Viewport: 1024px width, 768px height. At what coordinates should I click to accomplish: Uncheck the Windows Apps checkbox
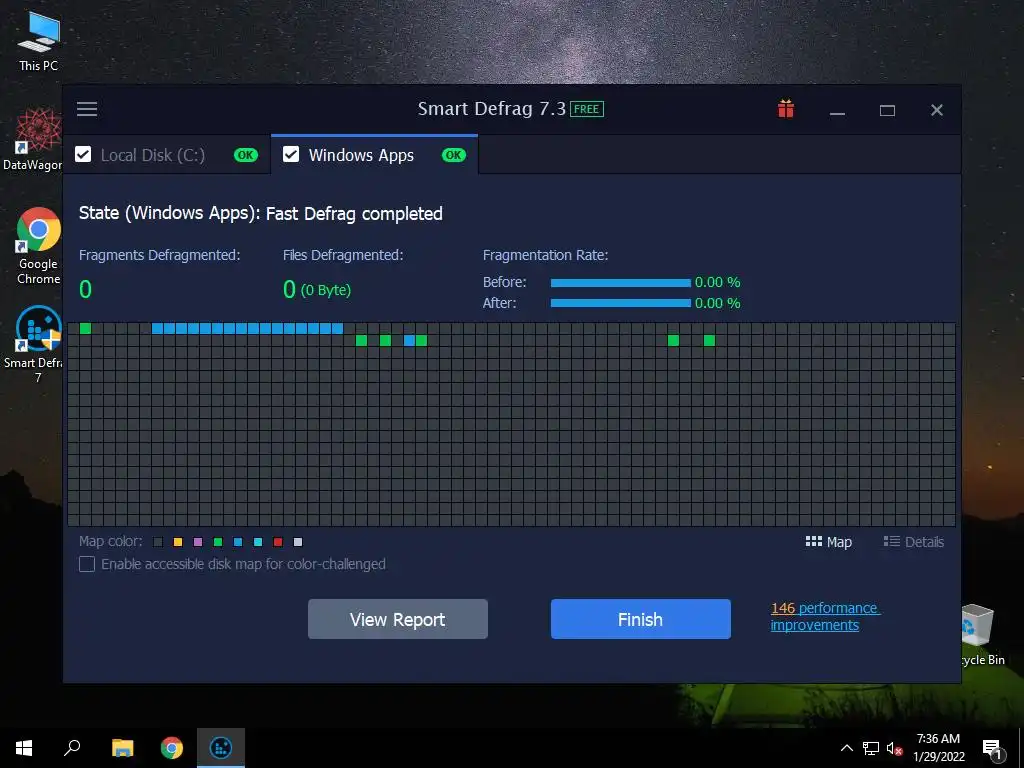(291, 155)
